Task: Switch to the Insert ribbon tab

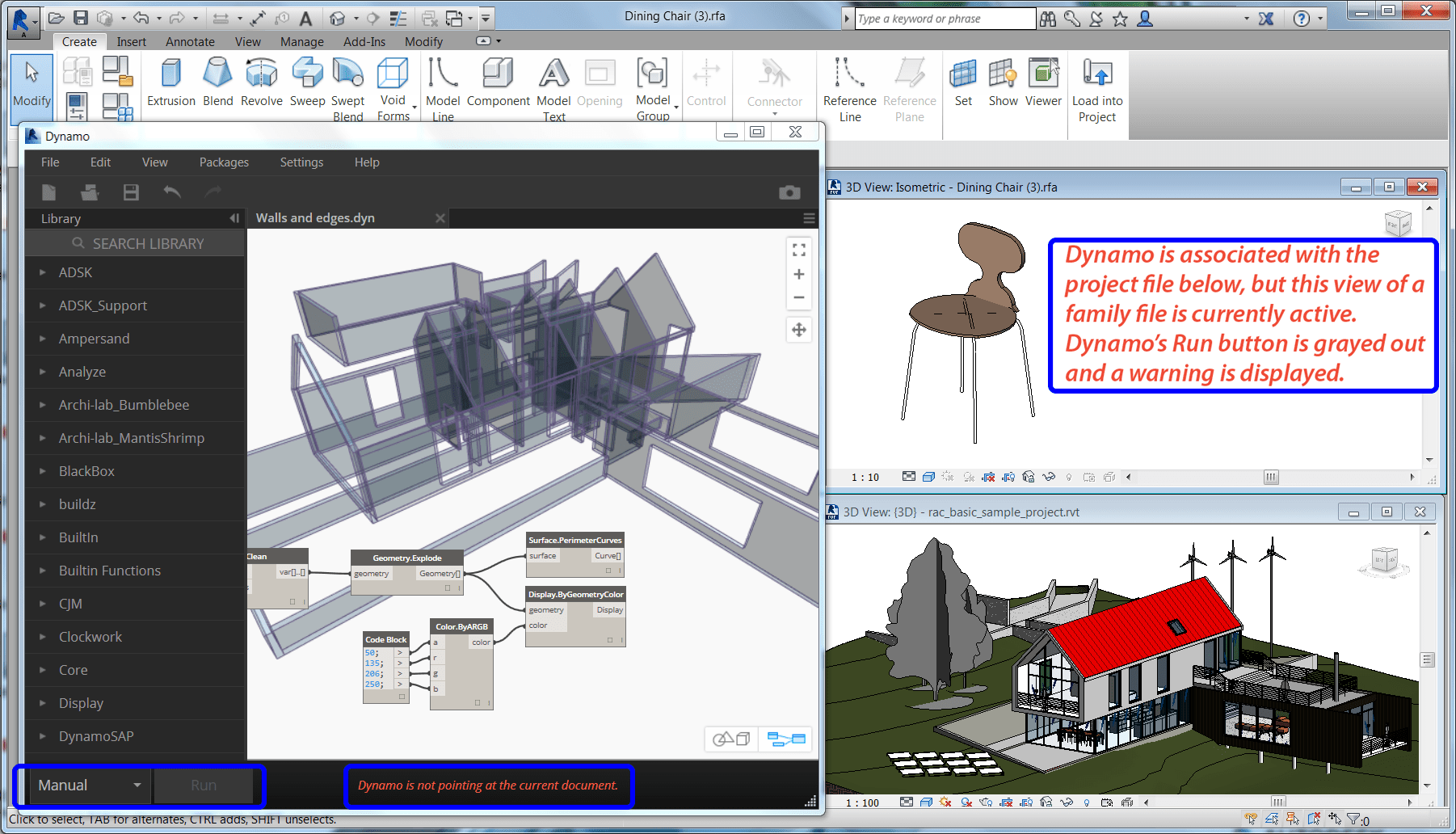Action: [132, 41]
